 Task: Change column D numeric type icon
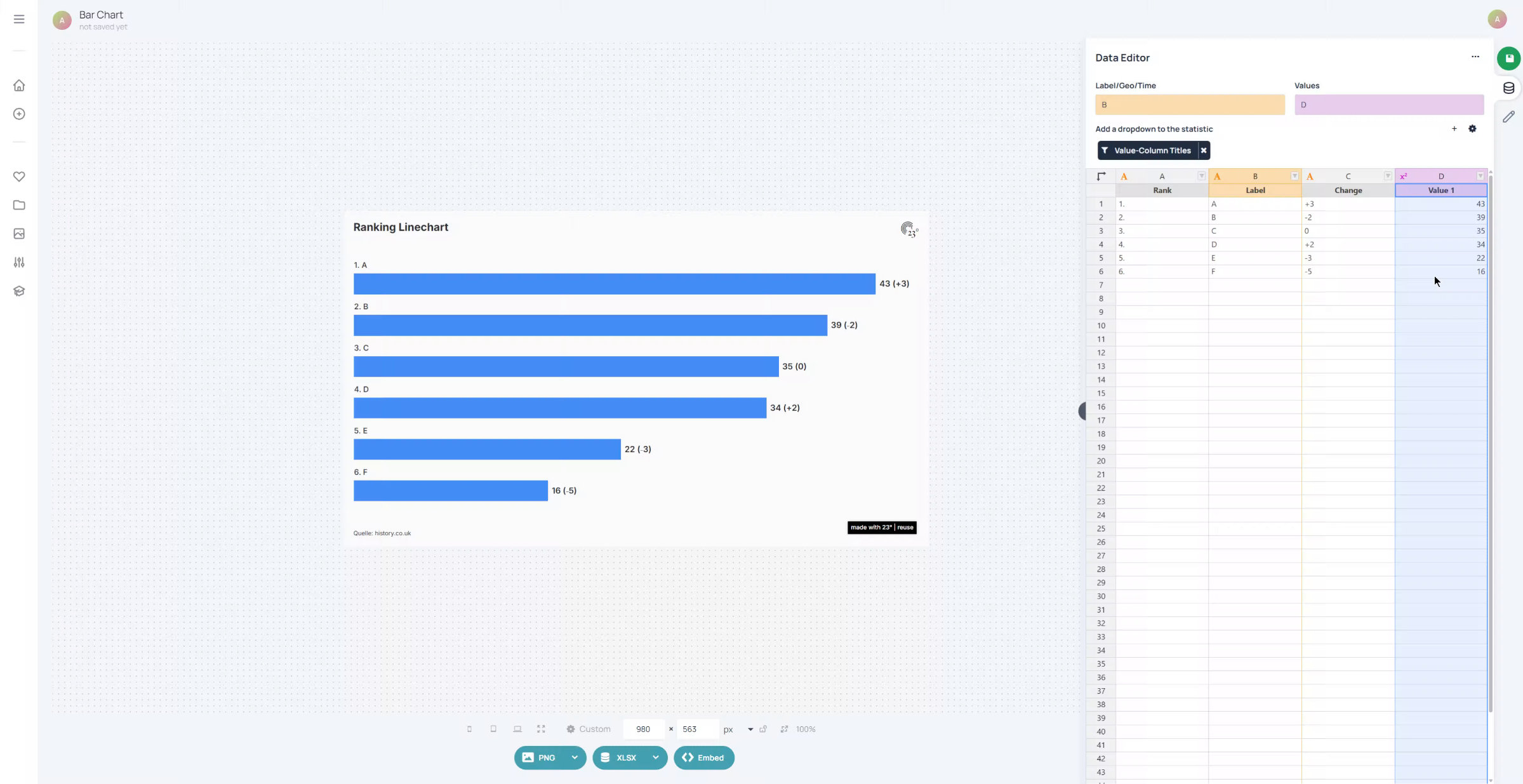point(1403,176)
